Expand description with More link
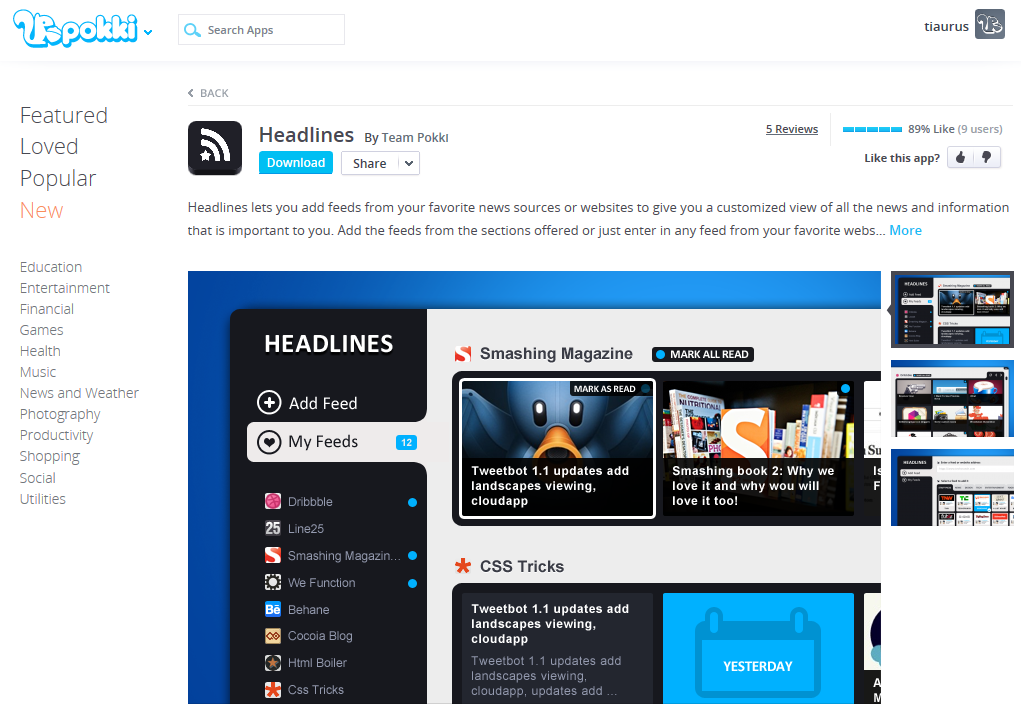The image size is (1021, 715). pyautogui.click(x=906, y=231)
